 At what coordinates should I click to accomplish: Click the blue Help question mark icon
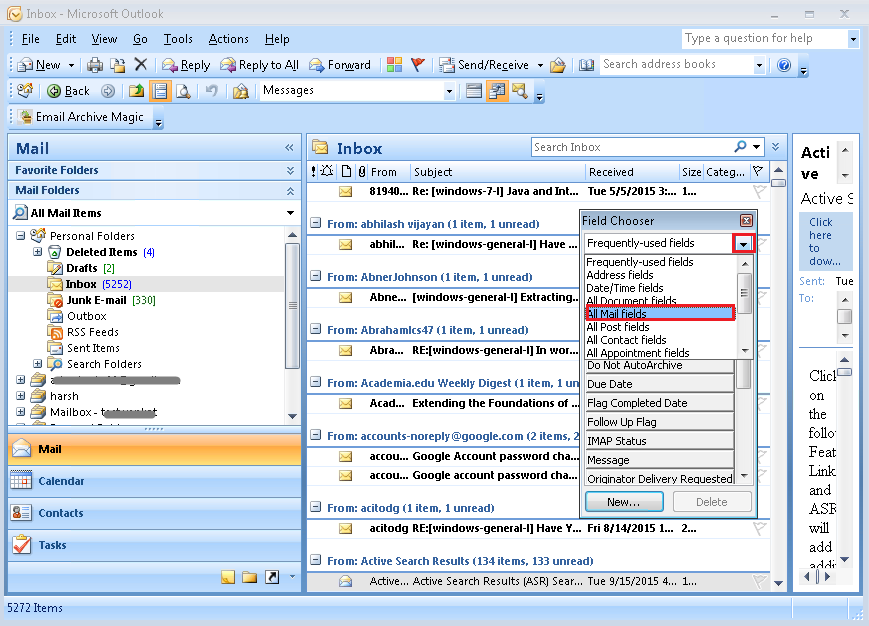point(784,65)
